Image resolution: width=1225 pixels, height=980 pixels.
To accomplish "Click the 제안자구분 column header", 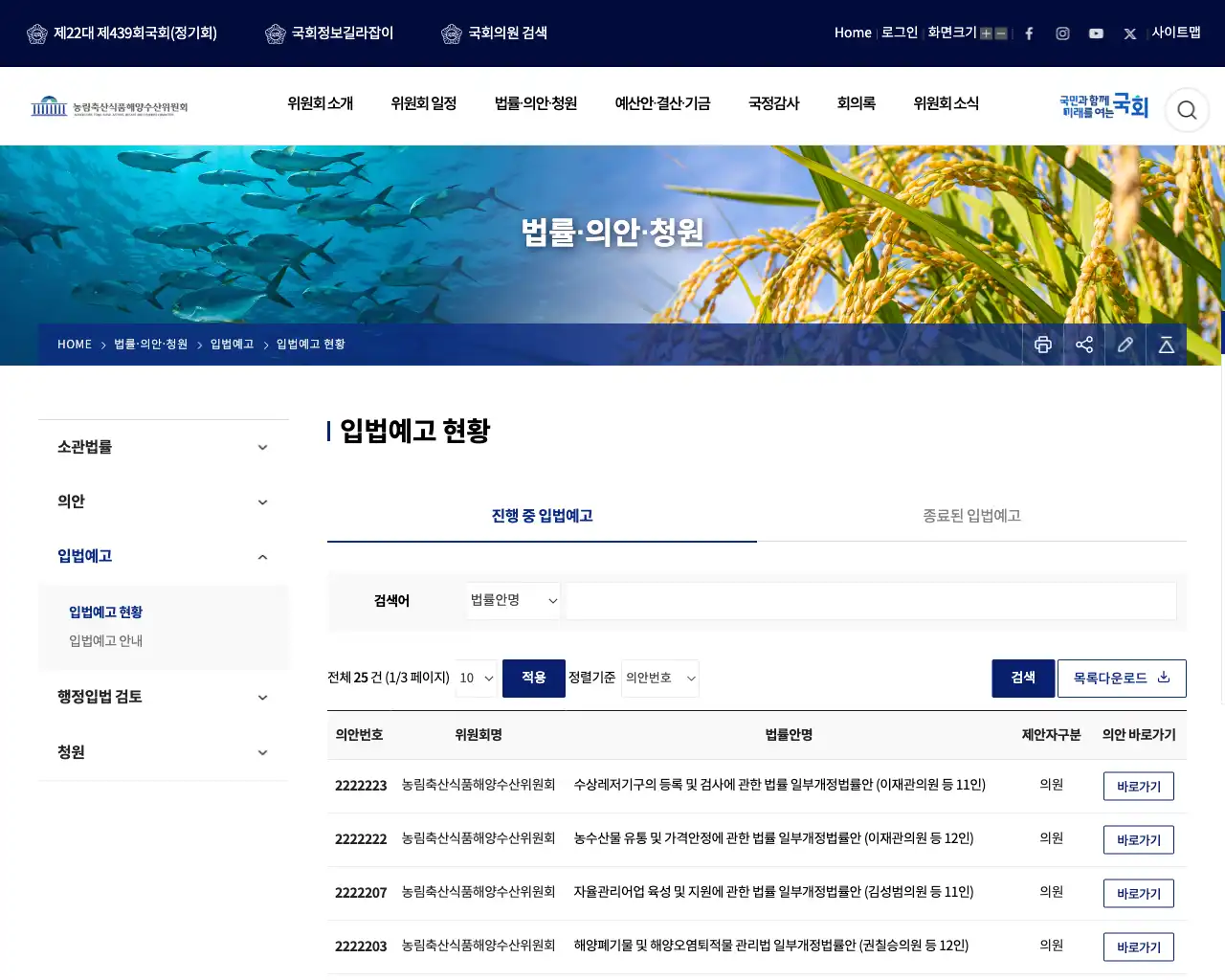I will coord(1051,735).
